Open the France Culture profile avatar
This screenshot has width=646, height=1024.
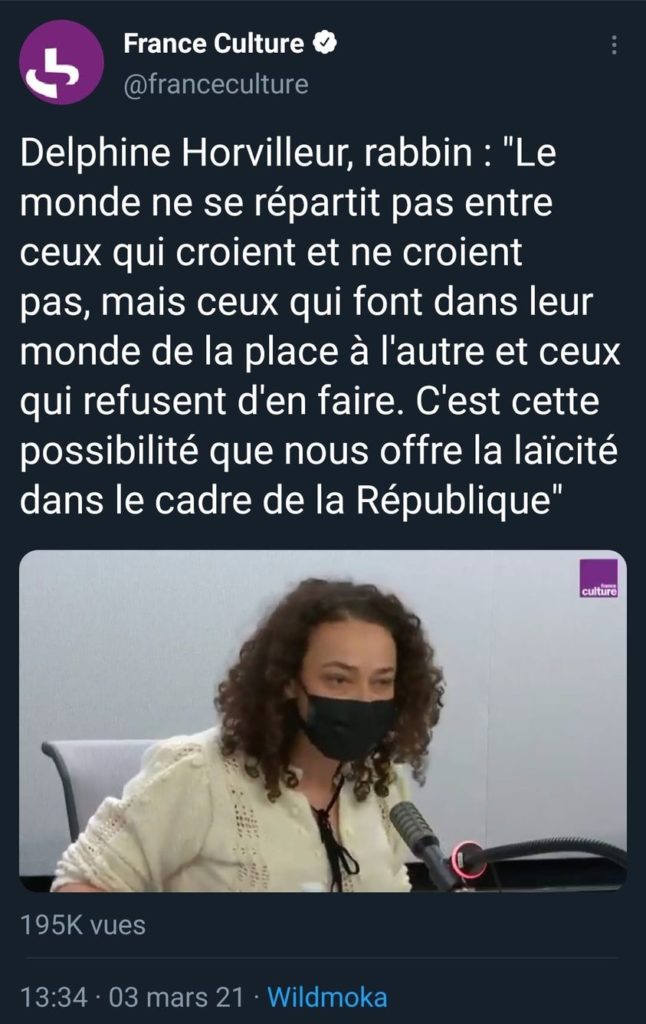click(61, 63)
